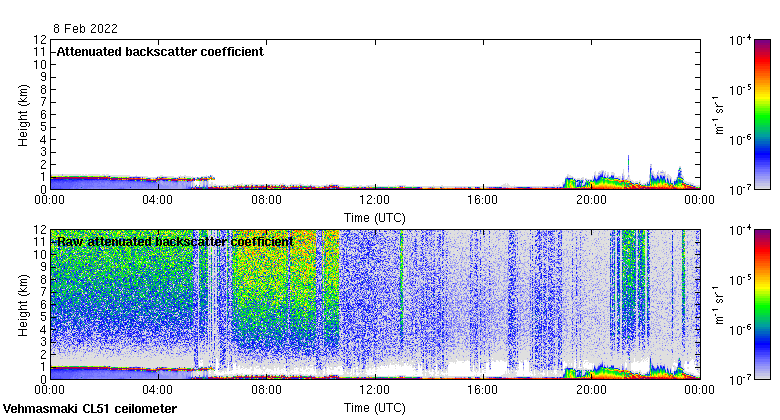Click the 10⁻⁶ label on the upper colorbar
This screenshot has width=780, height=420.
740,140
